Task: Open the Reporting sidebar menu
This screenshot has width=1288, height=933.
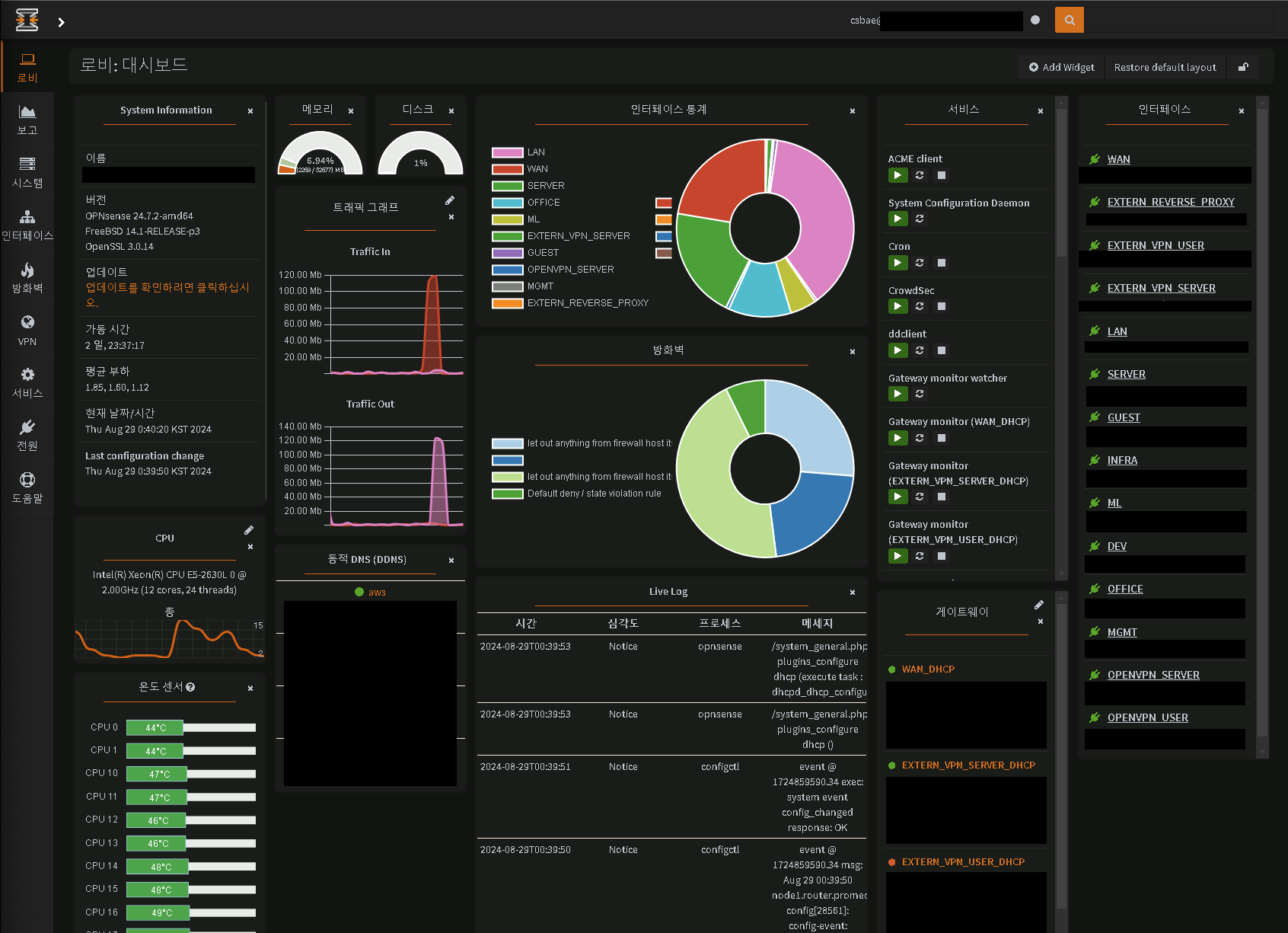Action: click(27, 120)
